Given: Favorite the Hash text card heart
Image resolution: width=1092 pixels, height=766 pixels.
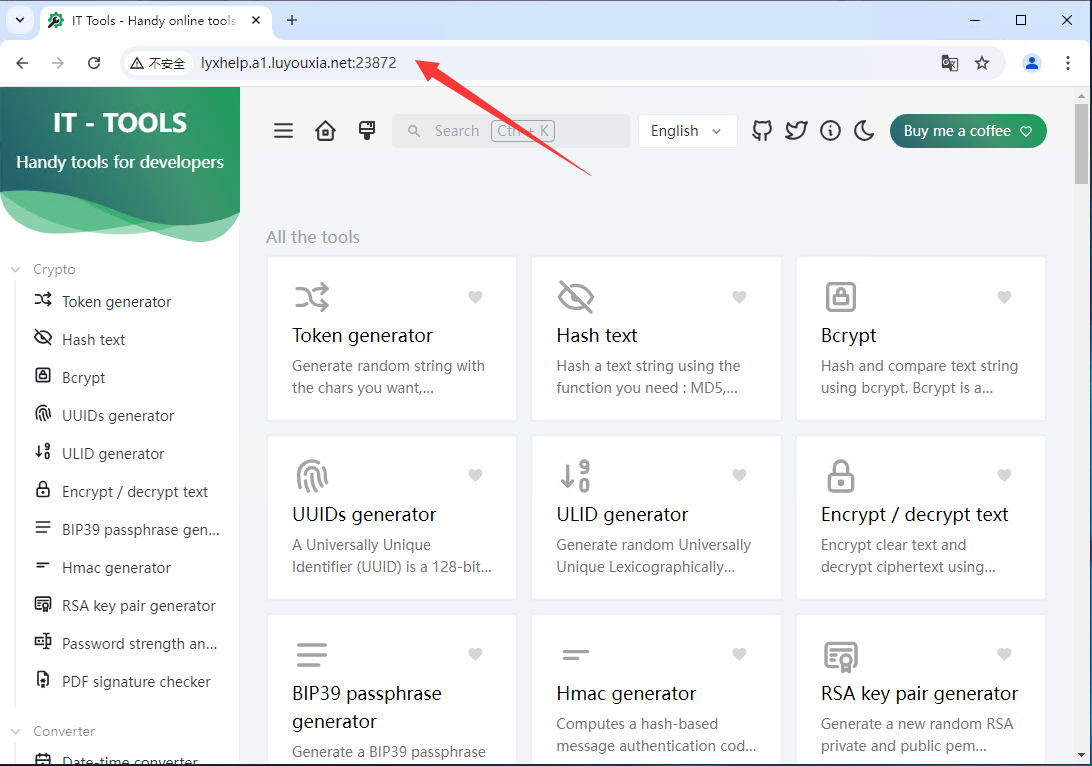Looking at the screenshot, I should 740,297.
